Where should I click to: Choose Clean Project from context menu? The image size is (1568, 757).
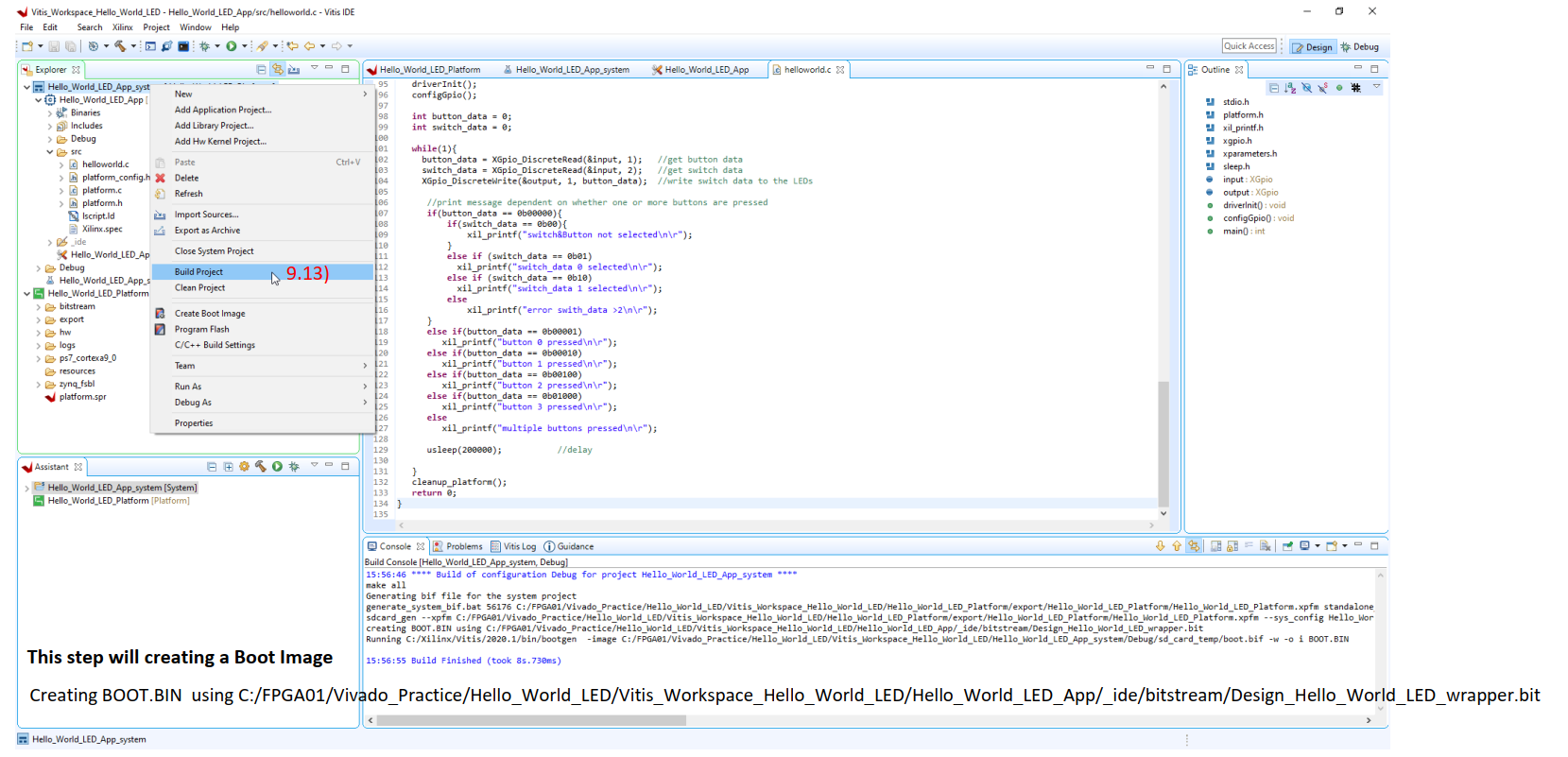[x=262, y=288]
